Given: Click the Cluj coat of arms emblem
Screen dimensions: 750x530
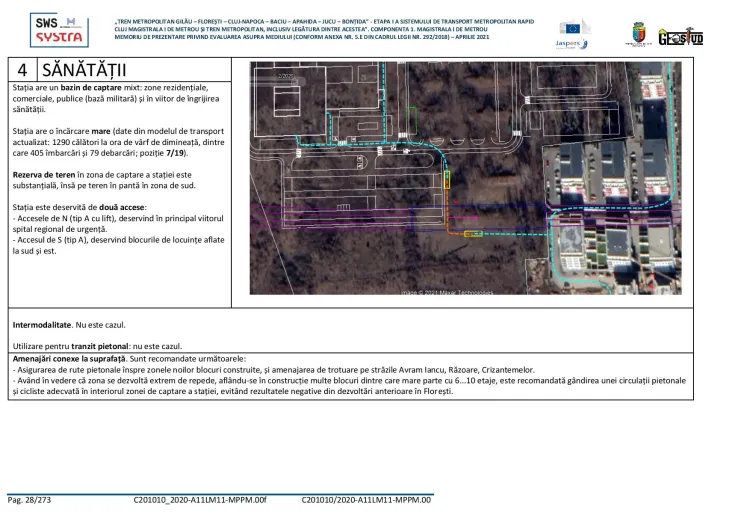Looking at the screenshot, I should point(637,35).
